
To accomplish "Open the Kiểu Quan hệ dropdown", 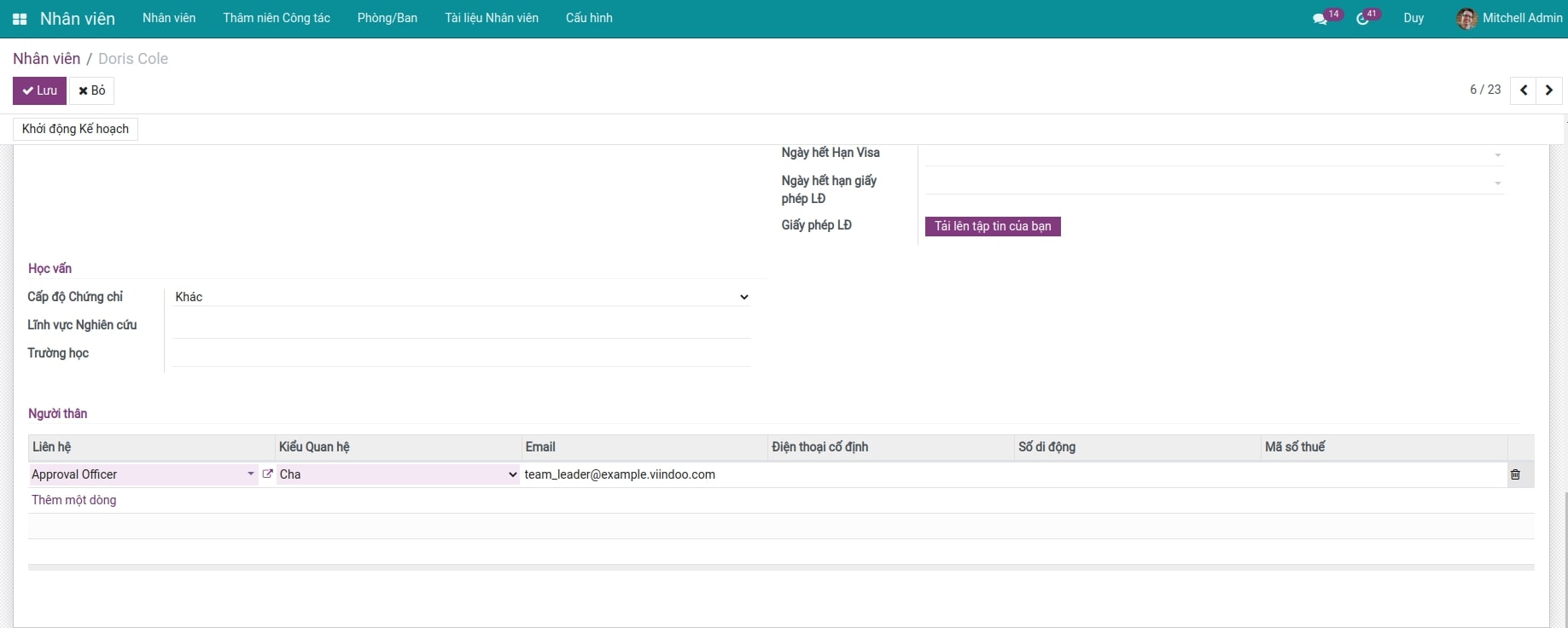I will (x=398, y=474).
